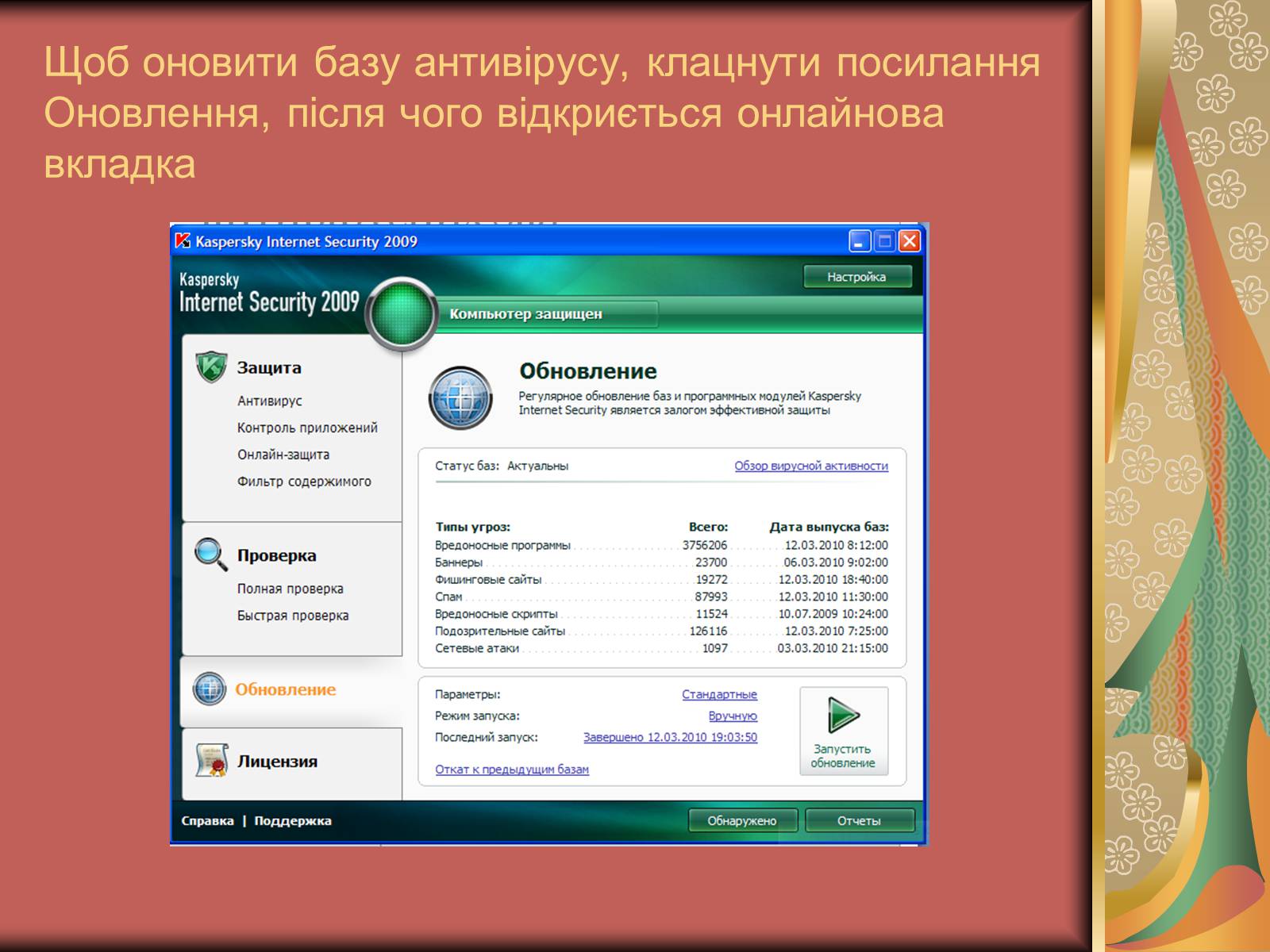Choose Полная проверка full scan
The image size is (1270, 952).
point(291,589)
